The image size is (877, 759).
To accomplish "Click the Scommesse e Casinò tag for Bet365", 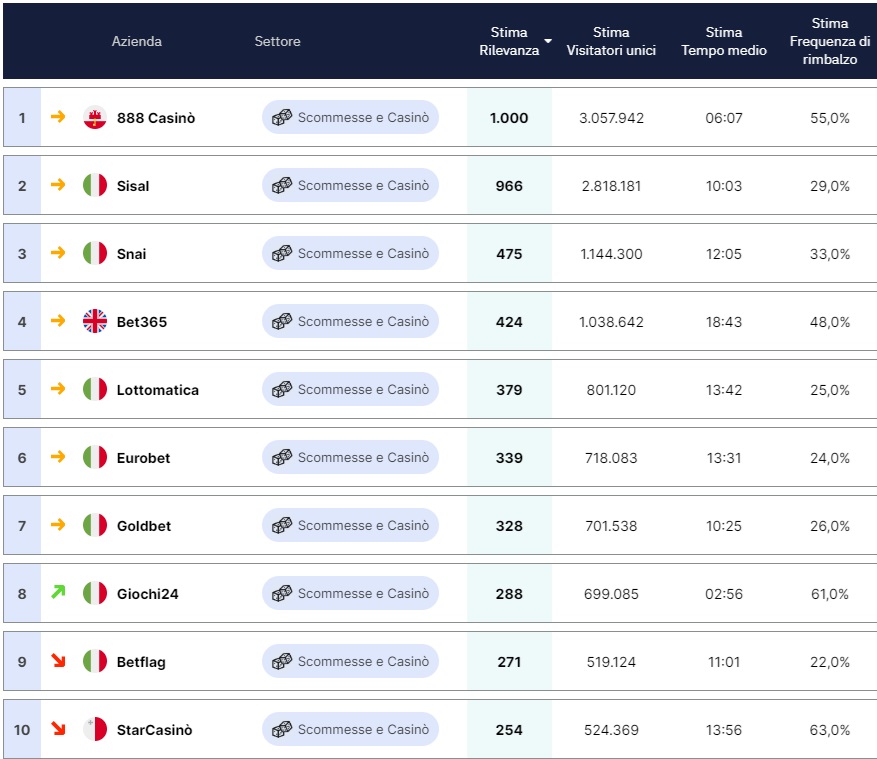I will (x=350, y=321).
